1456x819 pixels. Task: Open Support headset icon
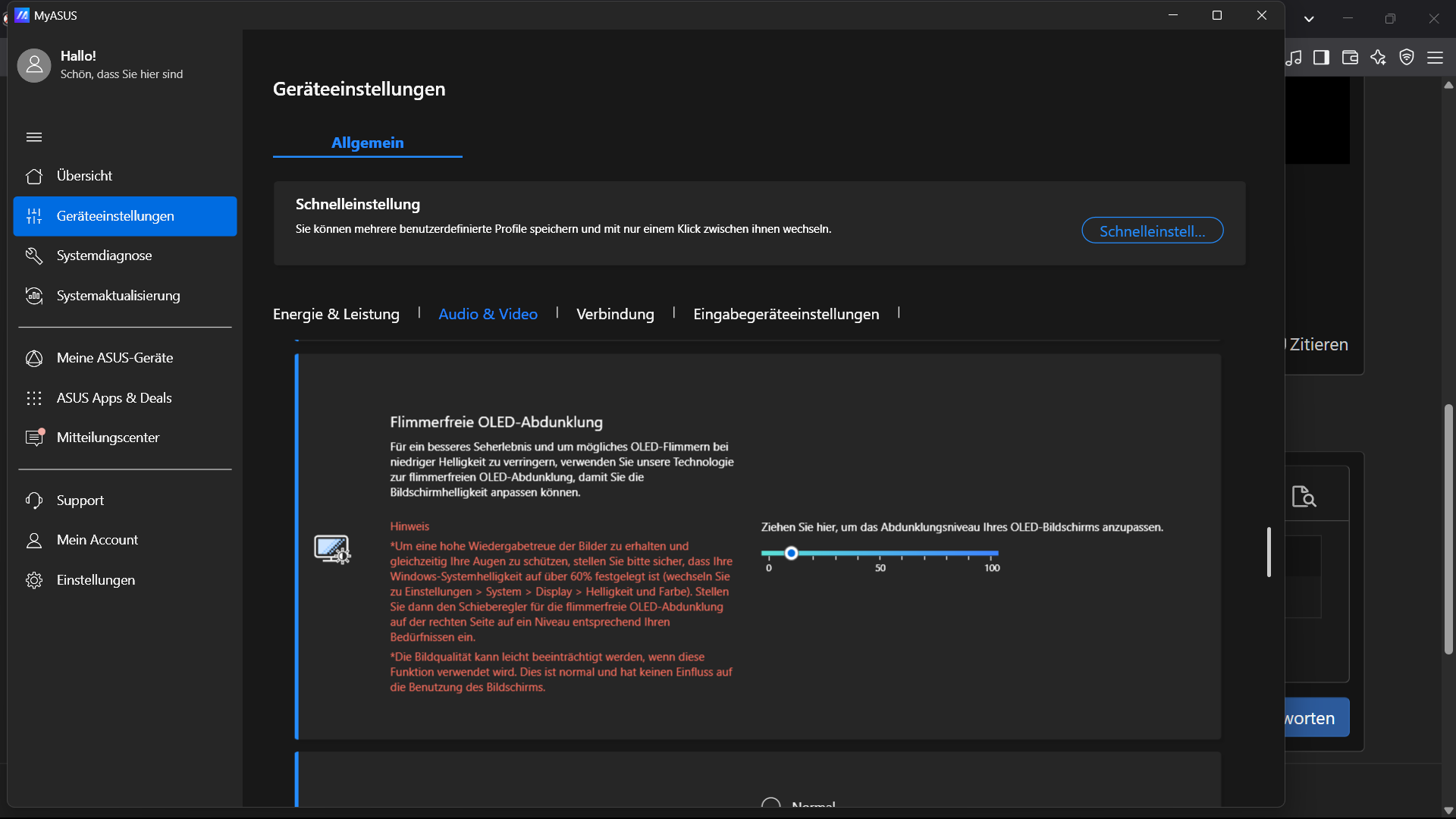34,500
